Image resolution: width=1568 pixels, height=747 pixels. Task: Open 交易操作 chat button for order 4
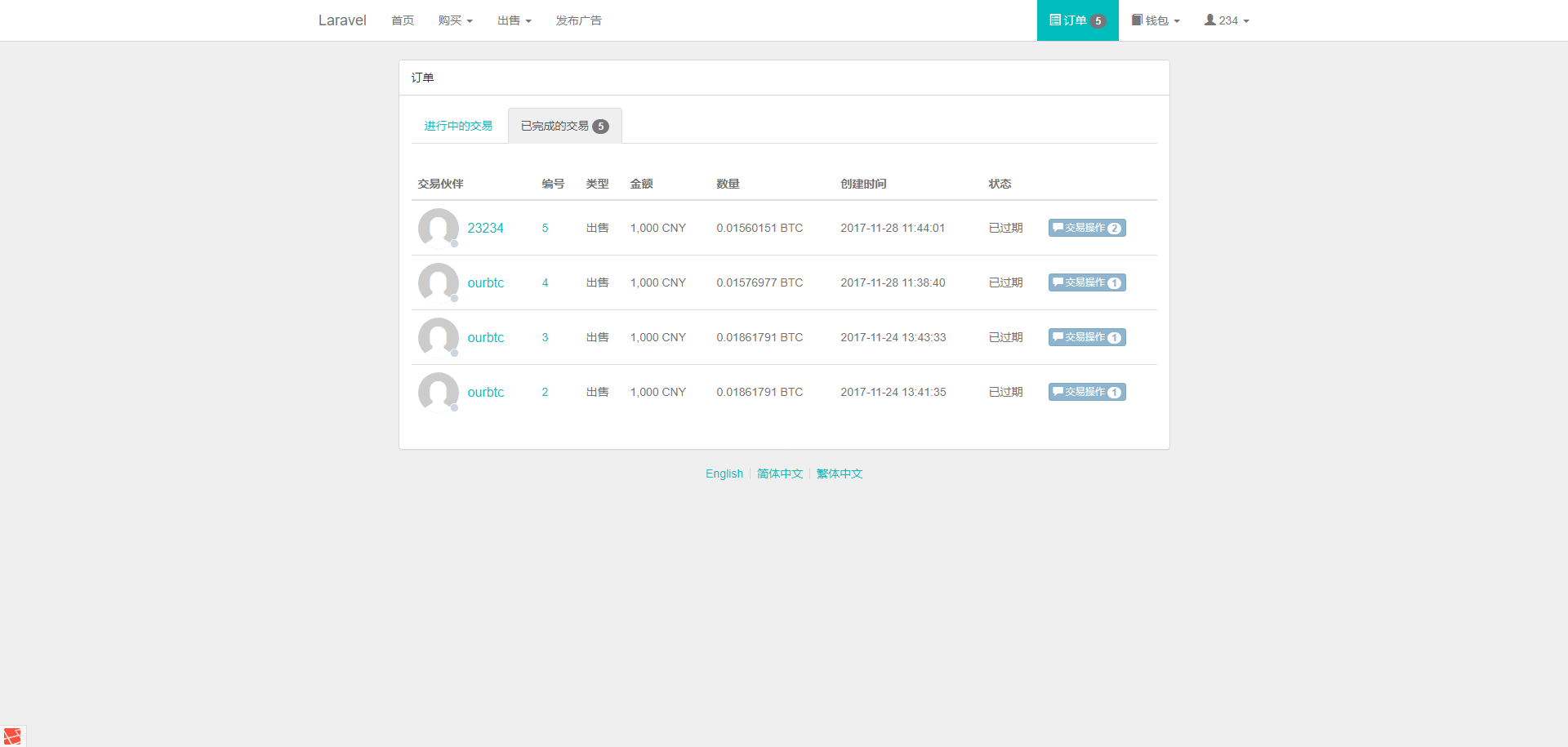(x=1086, y=282)
